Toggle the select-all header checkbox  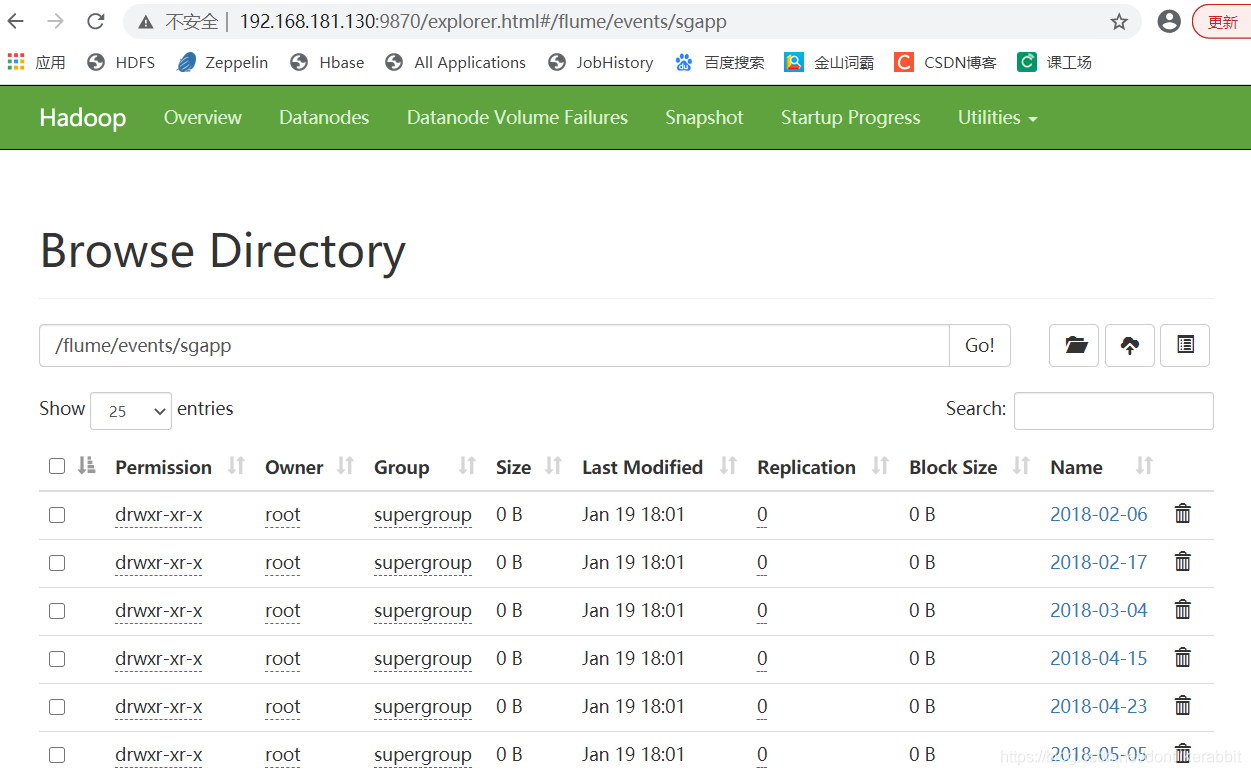[x=57, y=466]
